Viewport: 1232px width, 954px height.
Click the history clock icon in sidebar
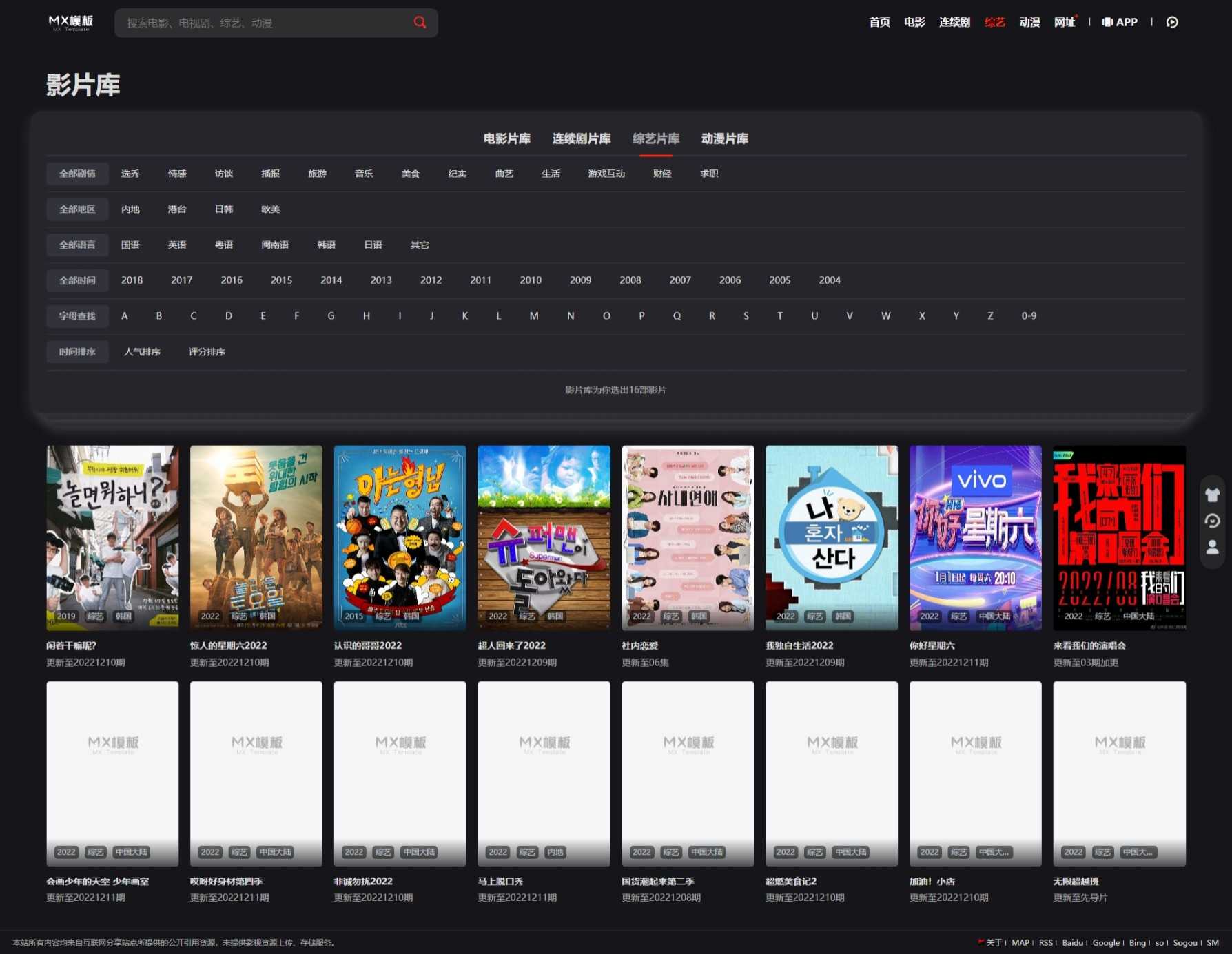1213,521
